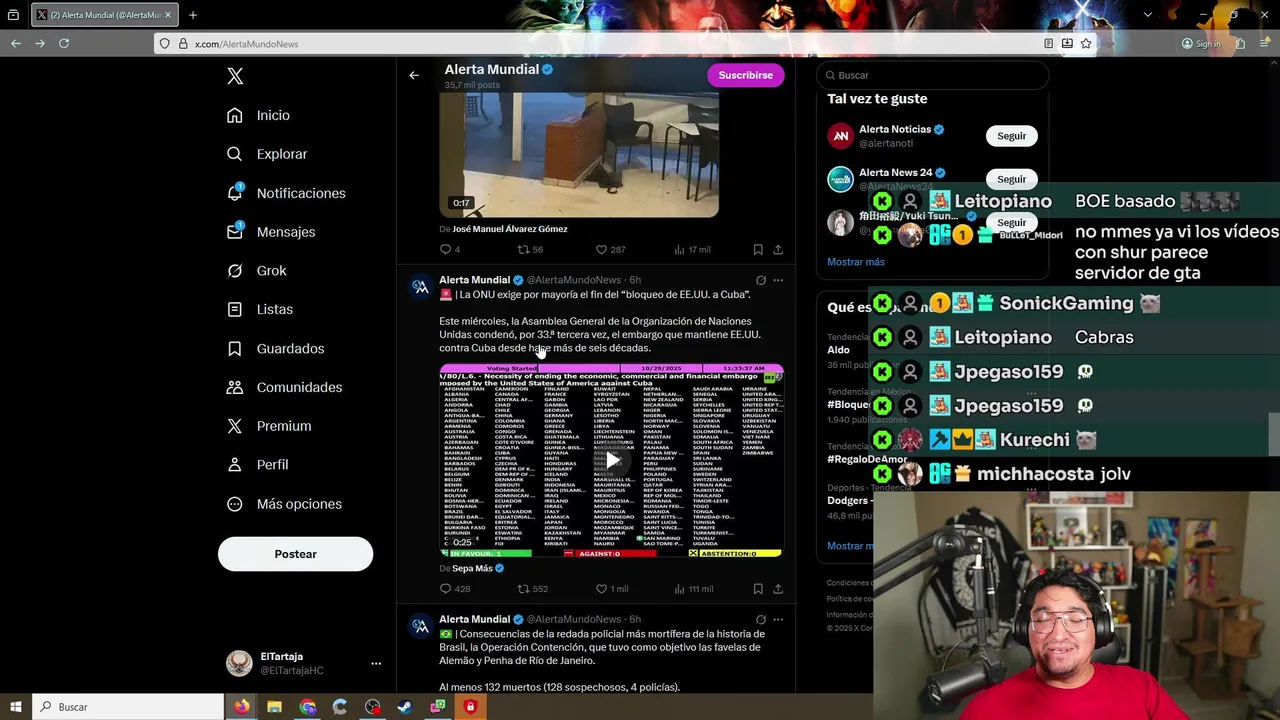Follow Alerta Noticias
Viewport: 1280px width, 720px height.
coord(1011,136)
